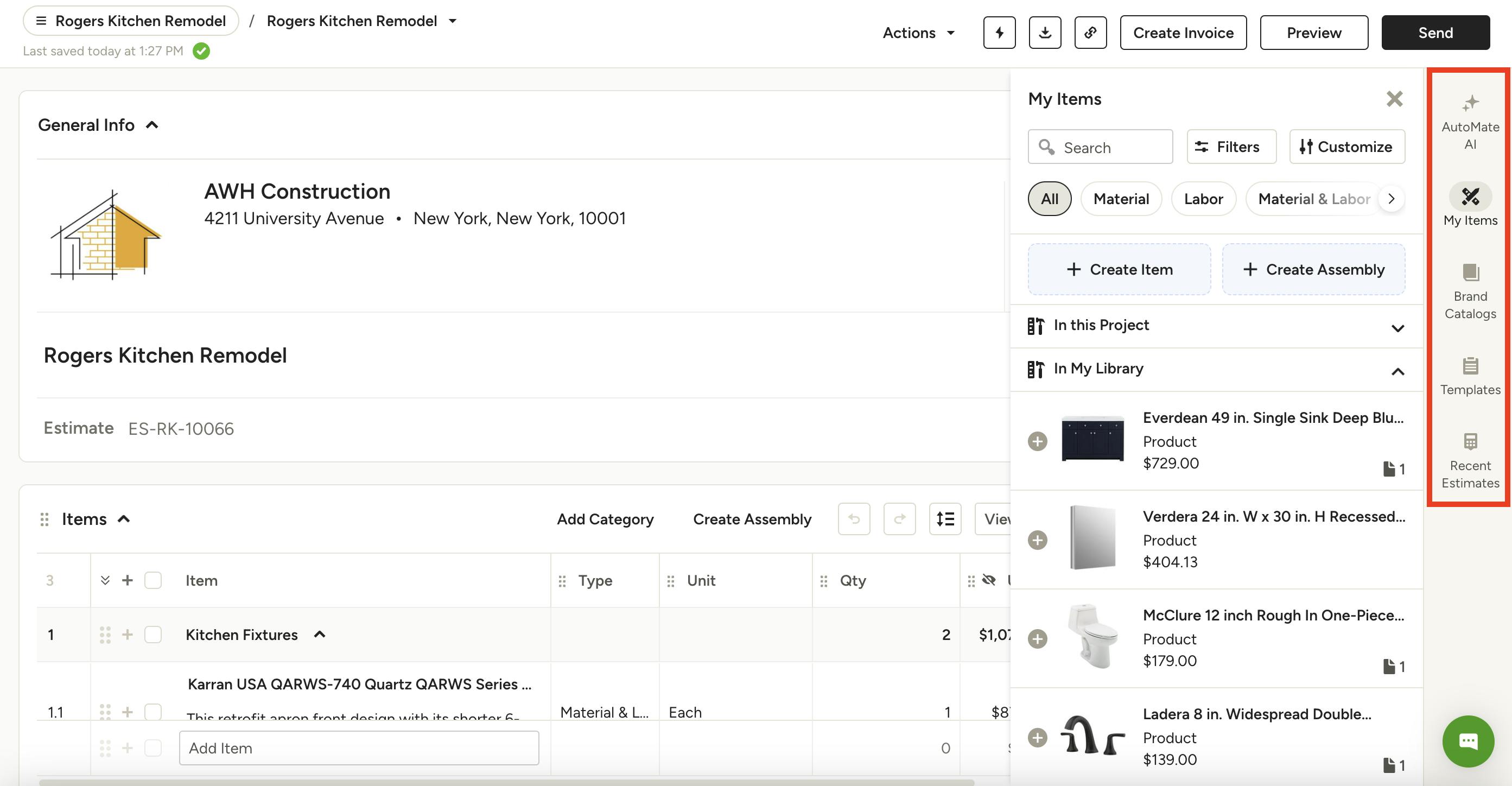The width and height of the screenshot is (1512, 786).
Task: Select My Items sidebar icon
Action: (1470, 204)
